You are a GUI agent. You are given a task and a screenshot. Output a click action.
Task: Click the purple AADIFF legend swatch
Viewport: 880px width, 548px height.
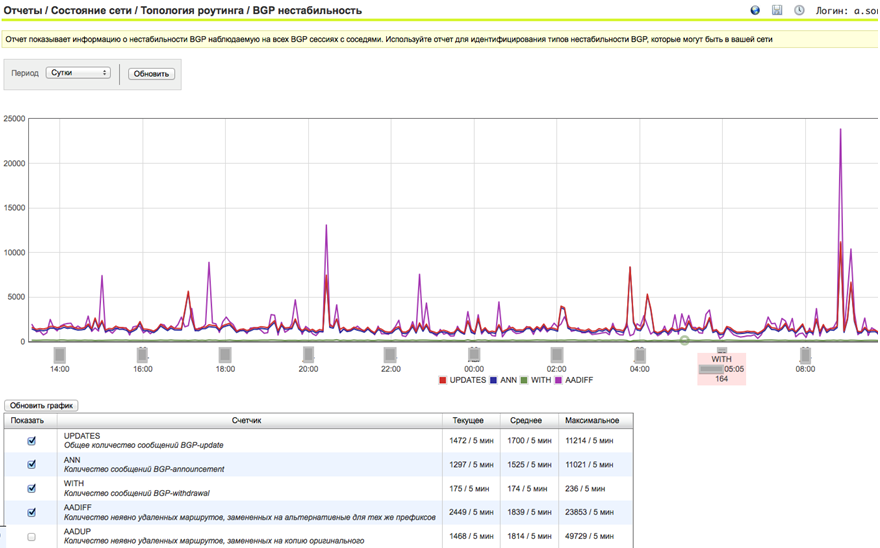point(559,381)
